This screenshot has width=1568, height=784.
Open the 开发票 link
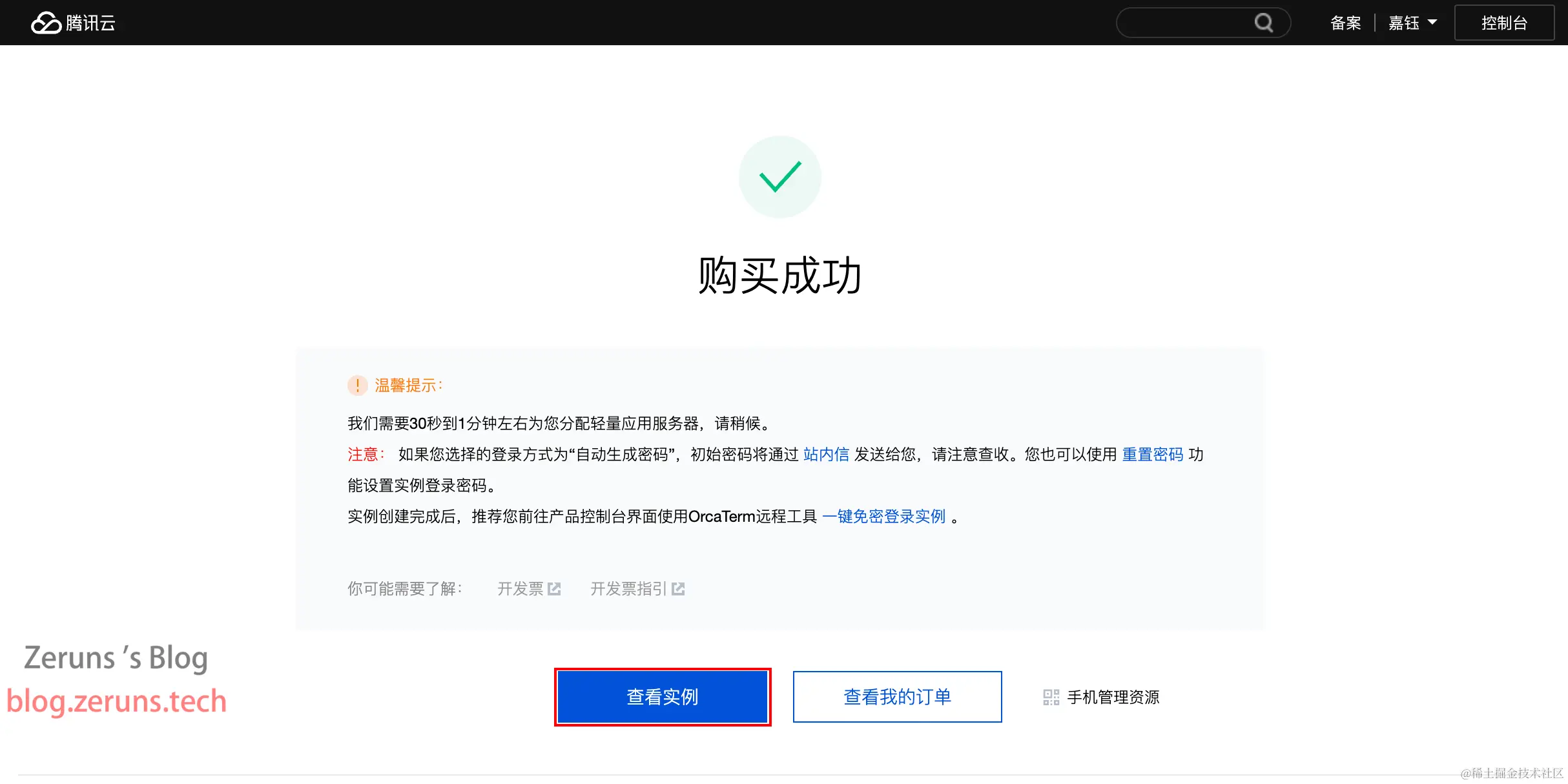pyautogui.click(x=520, y=589)
